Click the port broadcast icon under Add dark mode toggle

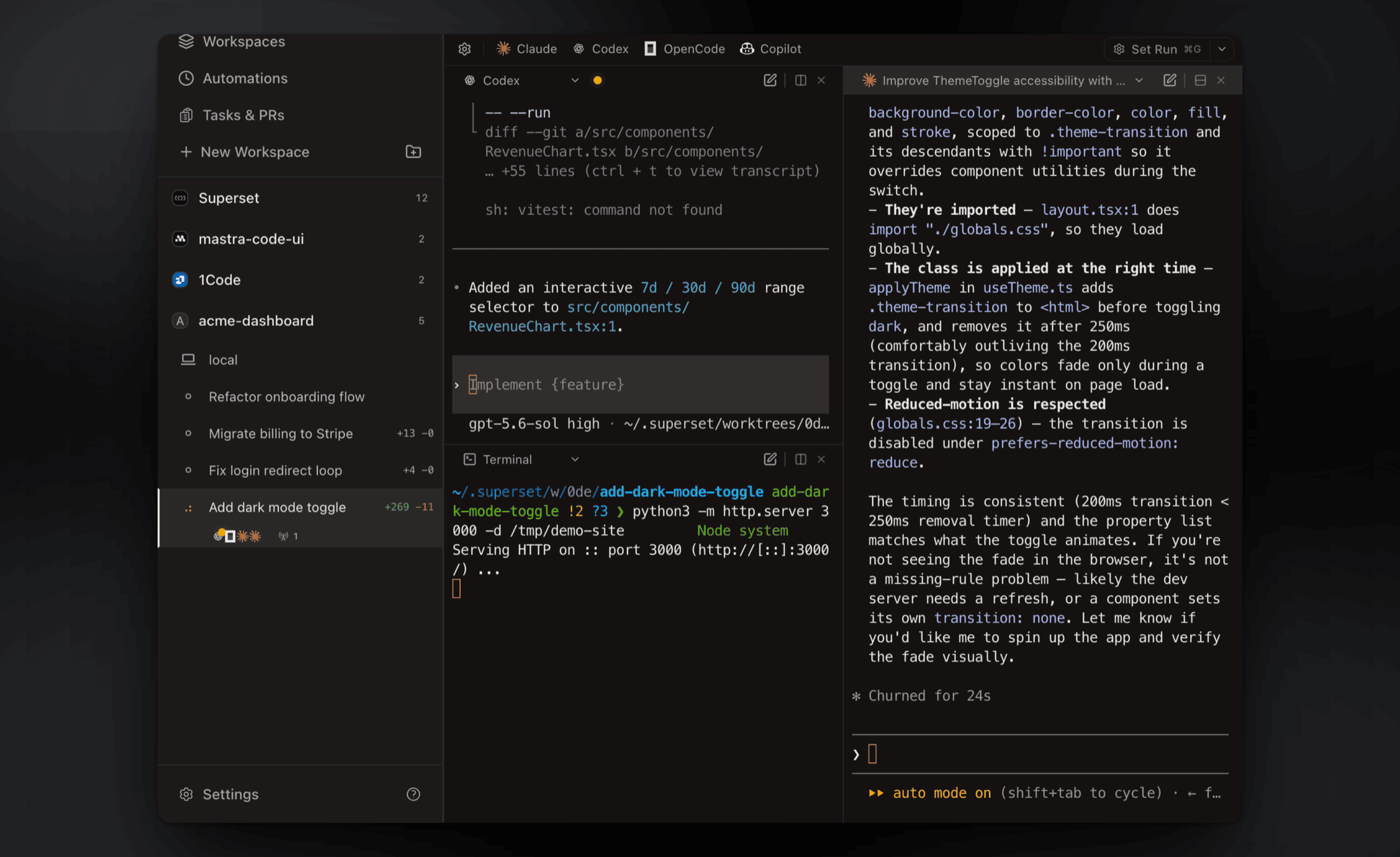283,536
